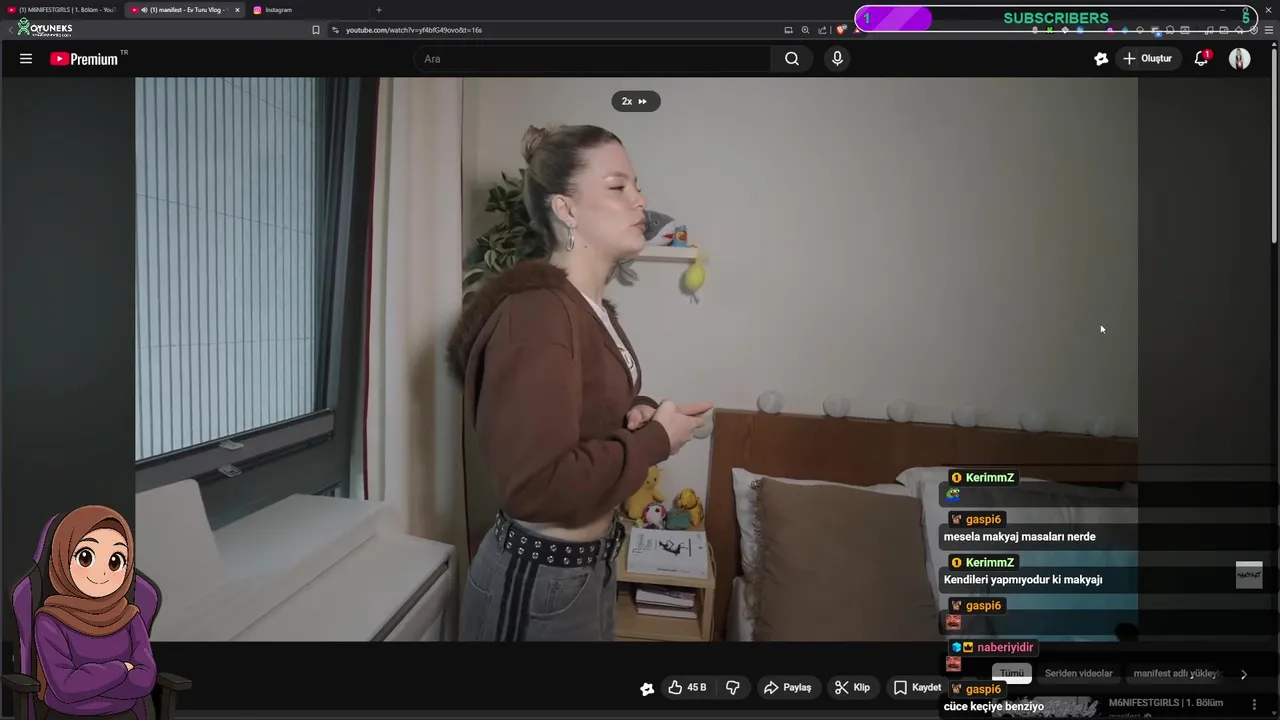
Task: Open the browser hamburger menu
Action: pyautogui.click(x=1270, y=30)
